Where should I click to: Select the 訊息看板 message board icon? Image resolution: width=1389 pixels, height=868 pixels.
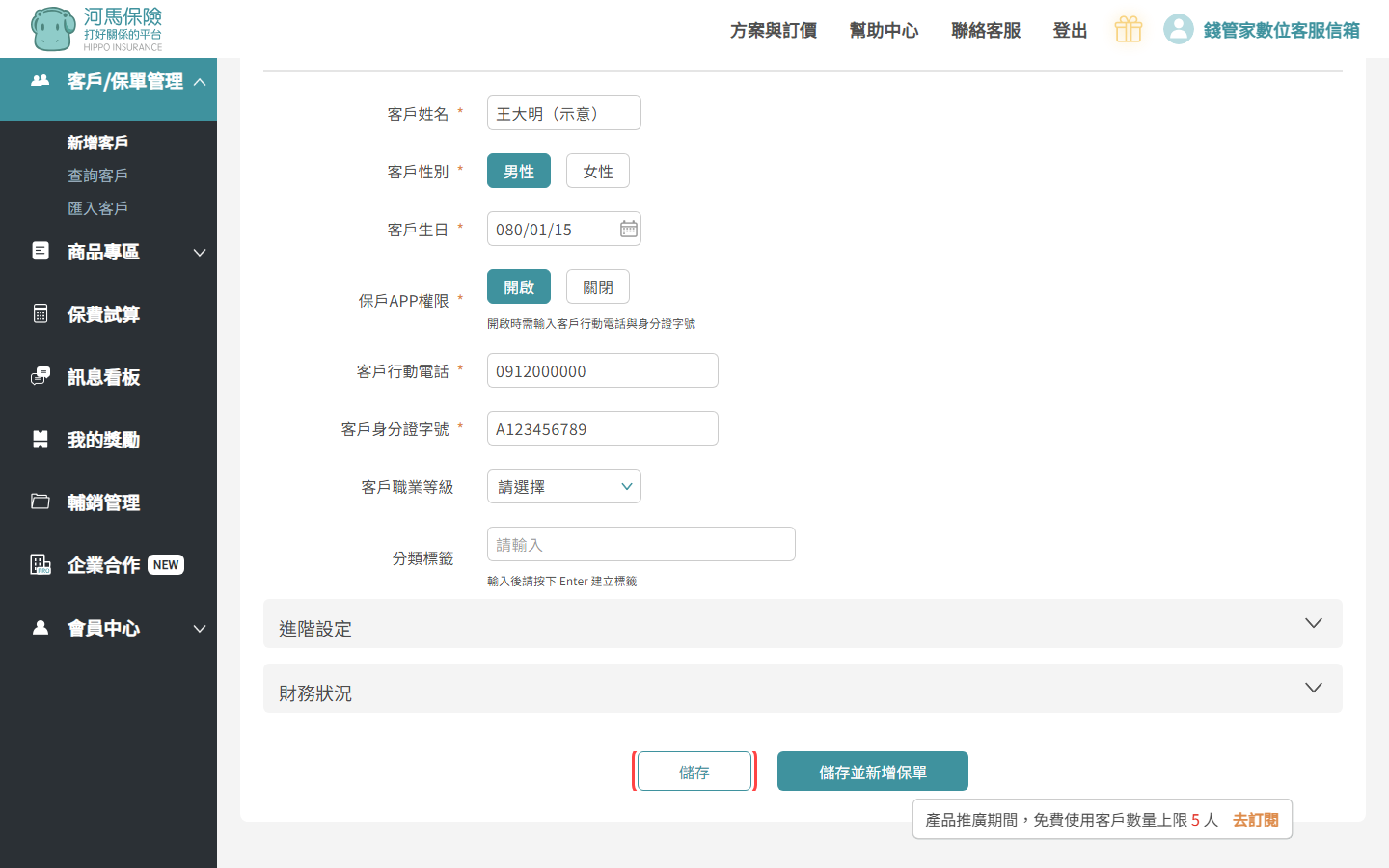click(x=40, y=376)
